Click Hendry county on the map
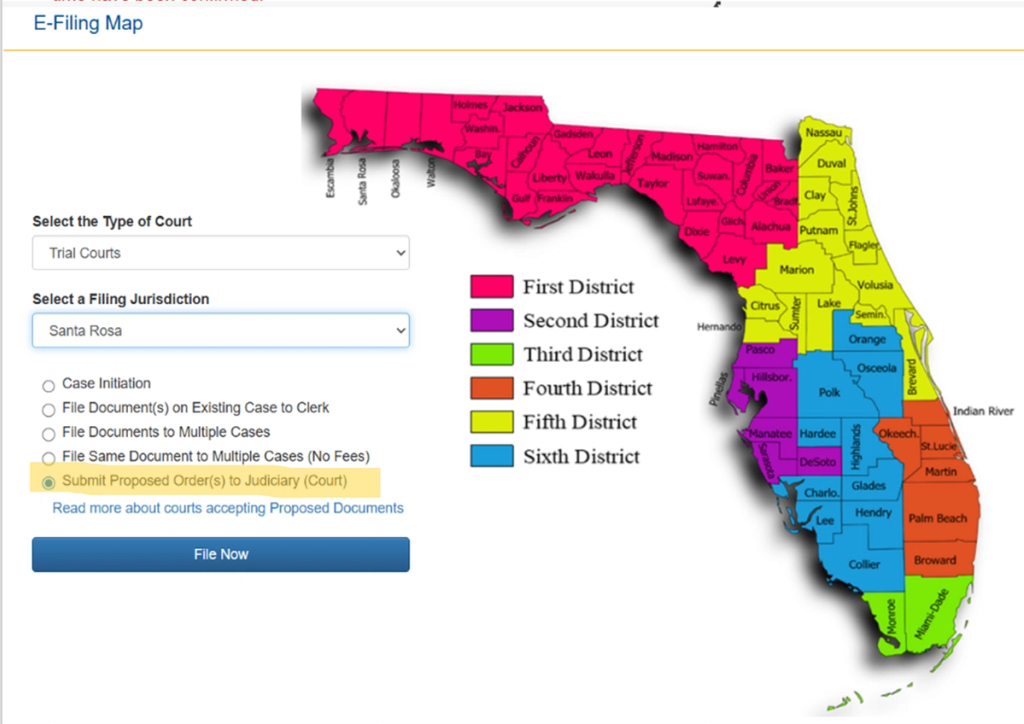1024x724 pixels. click(x=873, y=512)
